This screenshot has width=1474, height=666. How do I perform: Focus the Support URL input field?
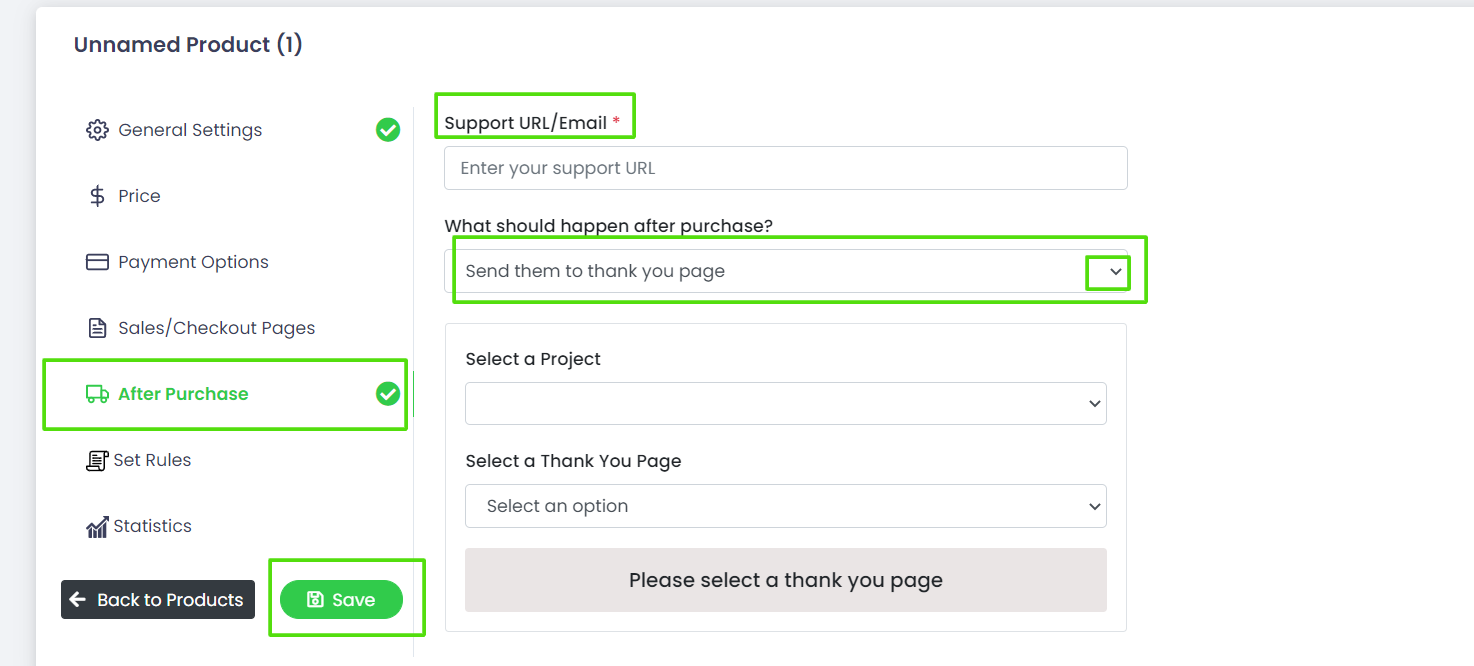[x=786, y=168]
